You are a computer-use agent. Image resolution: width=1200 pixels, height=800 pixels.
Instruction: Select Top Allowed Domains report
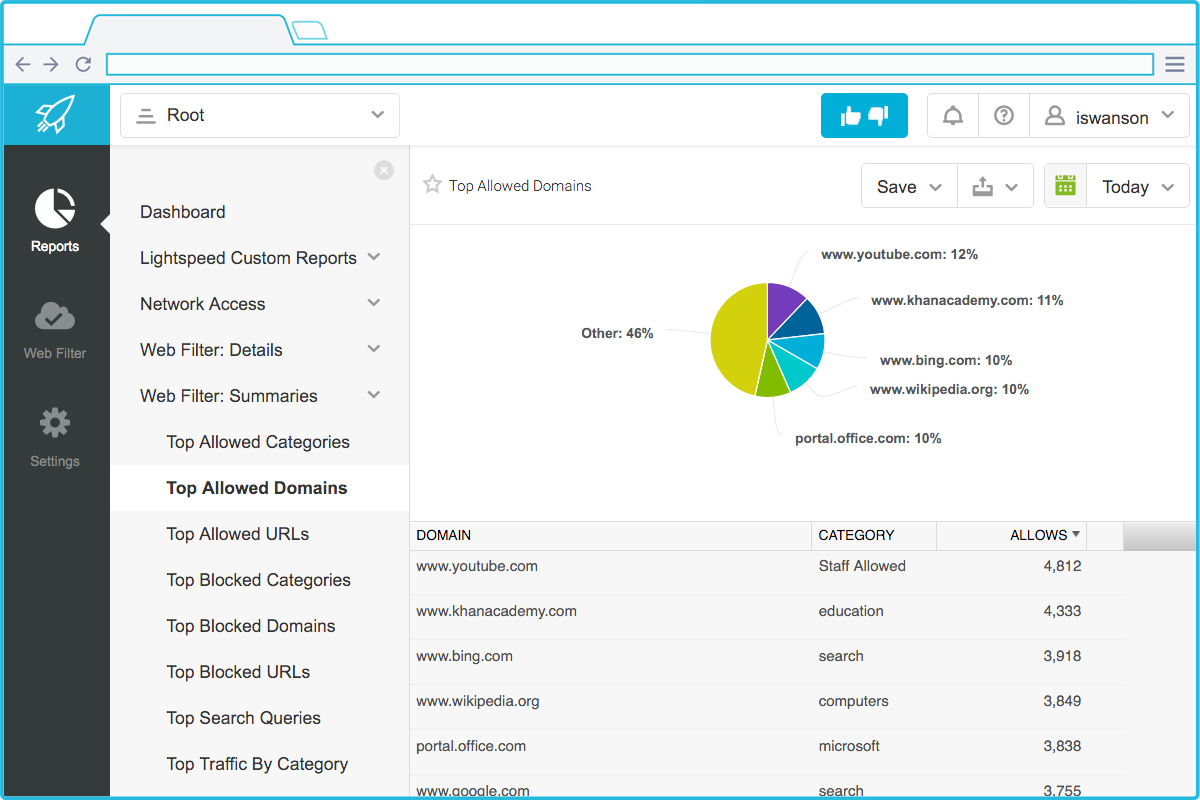[x=257, y=488]
